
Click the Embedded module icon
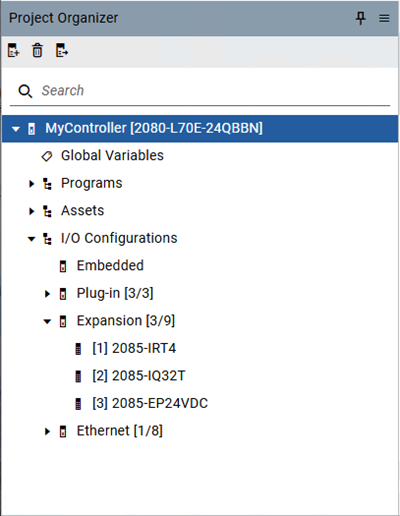[63, 267]
